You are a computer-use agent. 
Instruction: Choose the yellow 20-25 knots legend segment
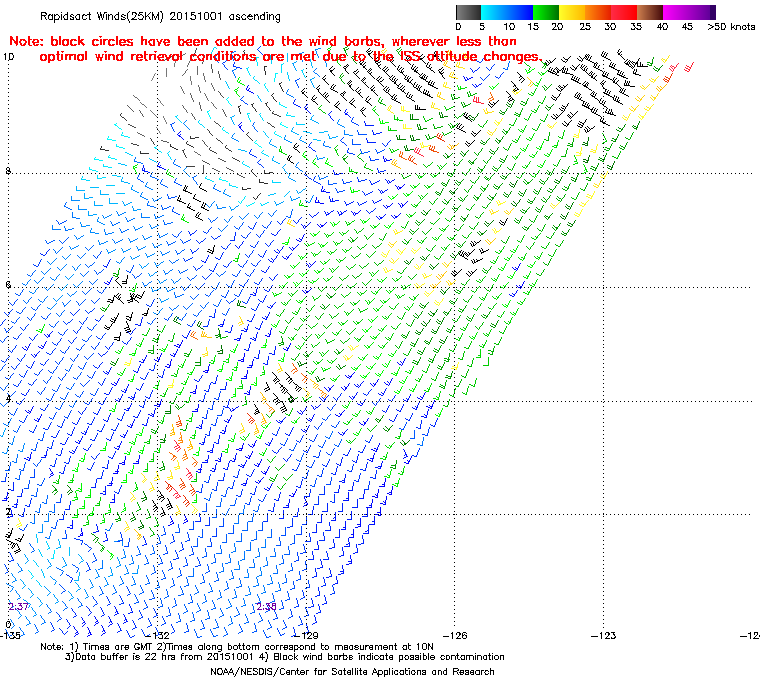(572, 12)
